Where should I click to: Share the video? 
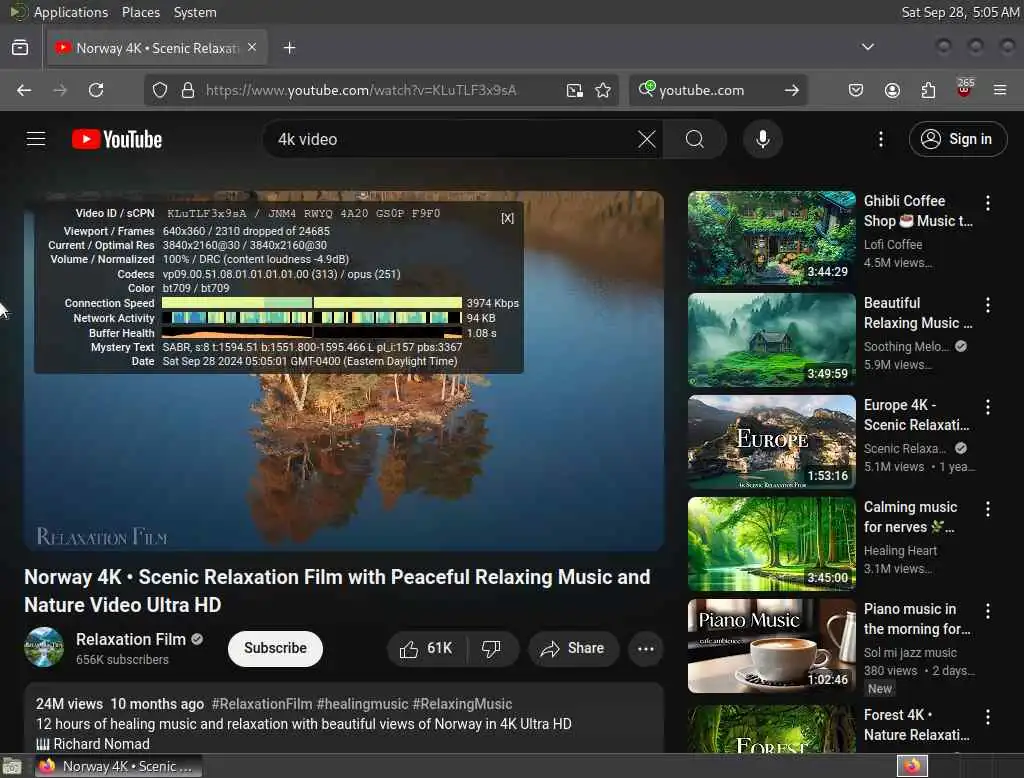tap(573, 649)
